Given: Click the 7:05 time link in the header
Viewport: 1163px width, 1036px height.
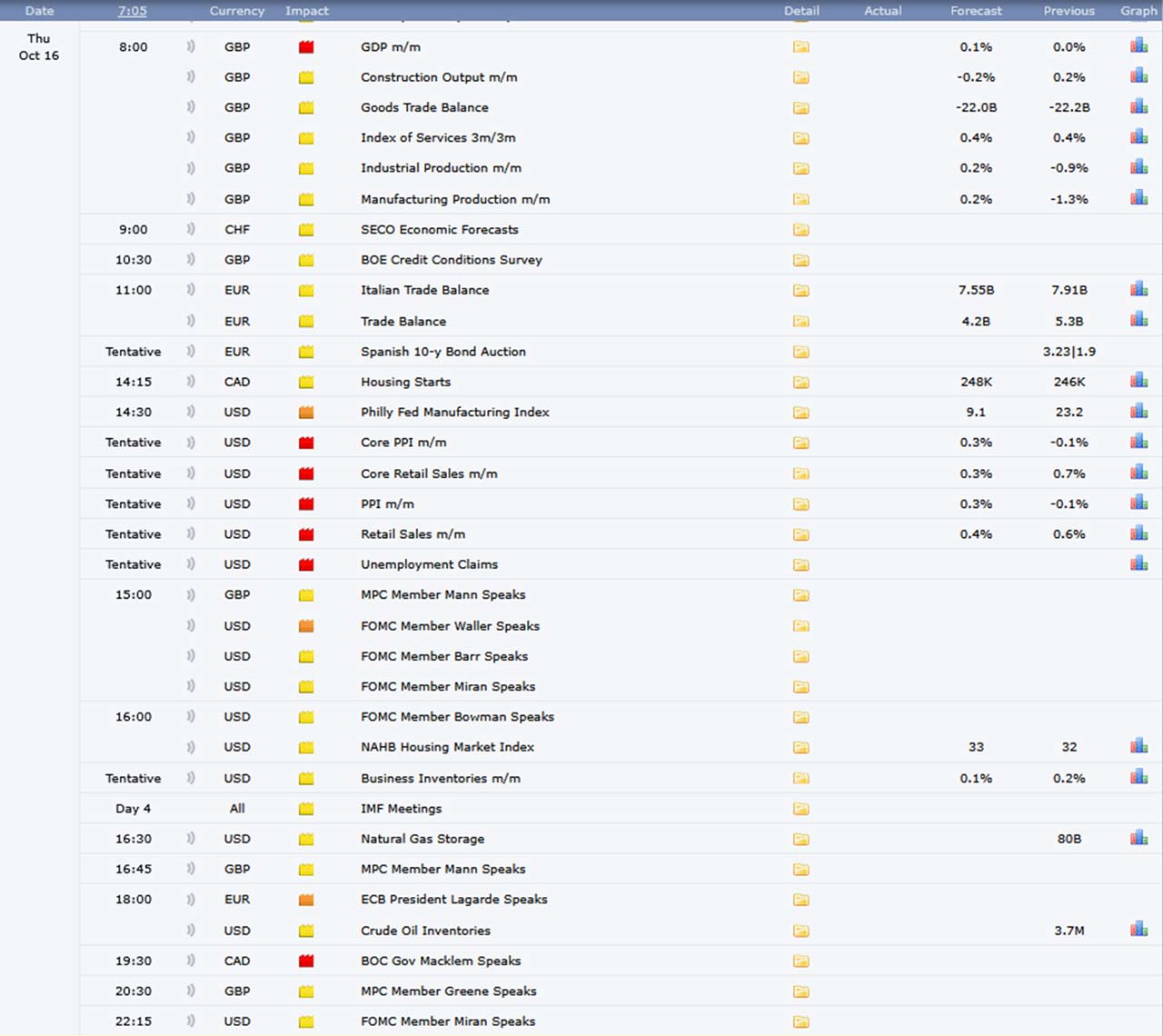Looking at the screenshot, I should coord(132,11).
